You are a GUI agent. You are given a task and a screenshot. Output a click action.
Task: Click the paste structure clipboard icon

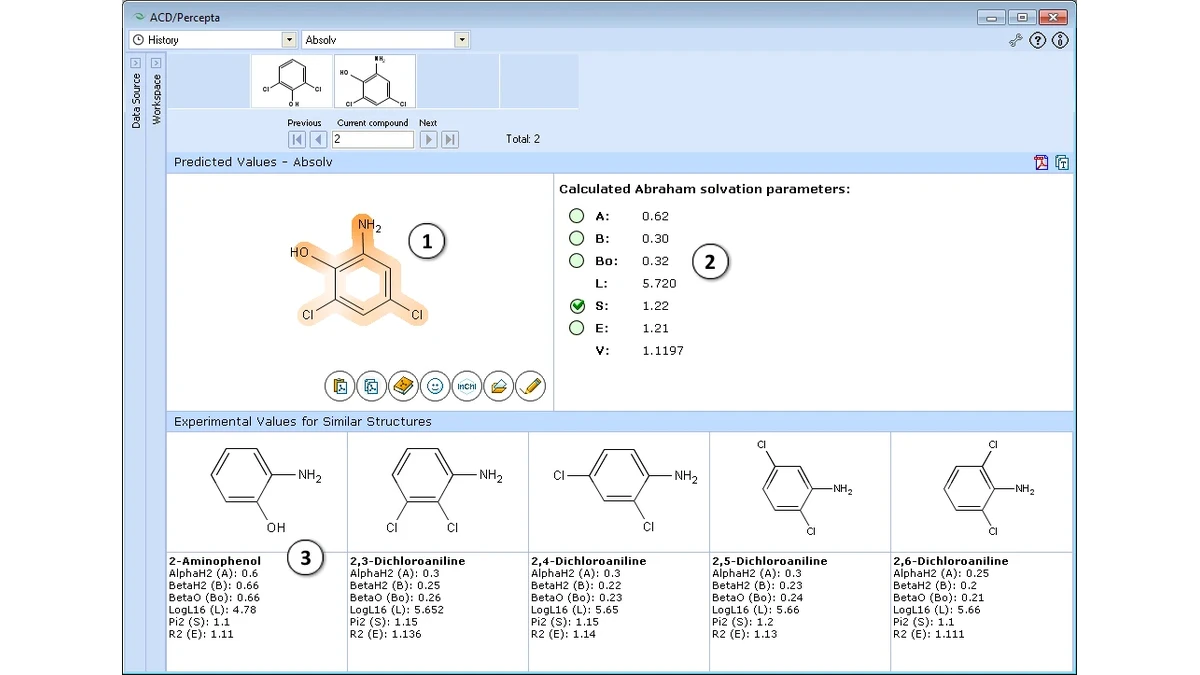pos(340,386)
